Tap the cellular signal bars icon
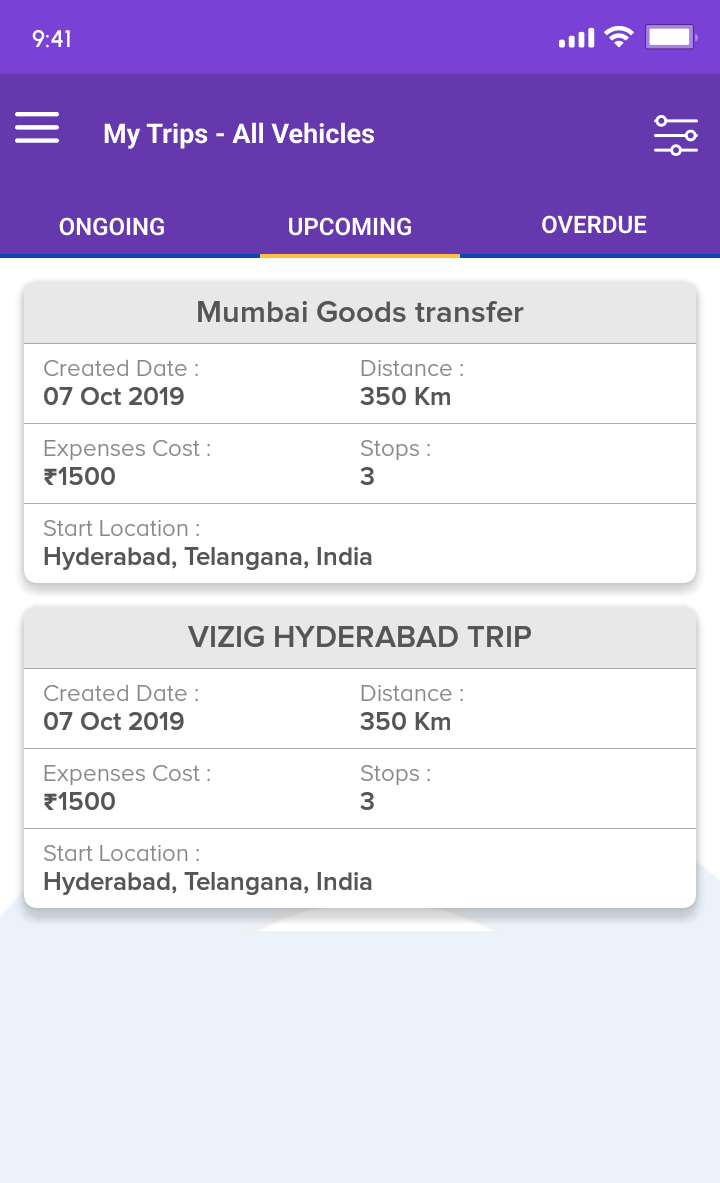Image resolution: width=720 pixels, height=1183 pixels. 576,39
